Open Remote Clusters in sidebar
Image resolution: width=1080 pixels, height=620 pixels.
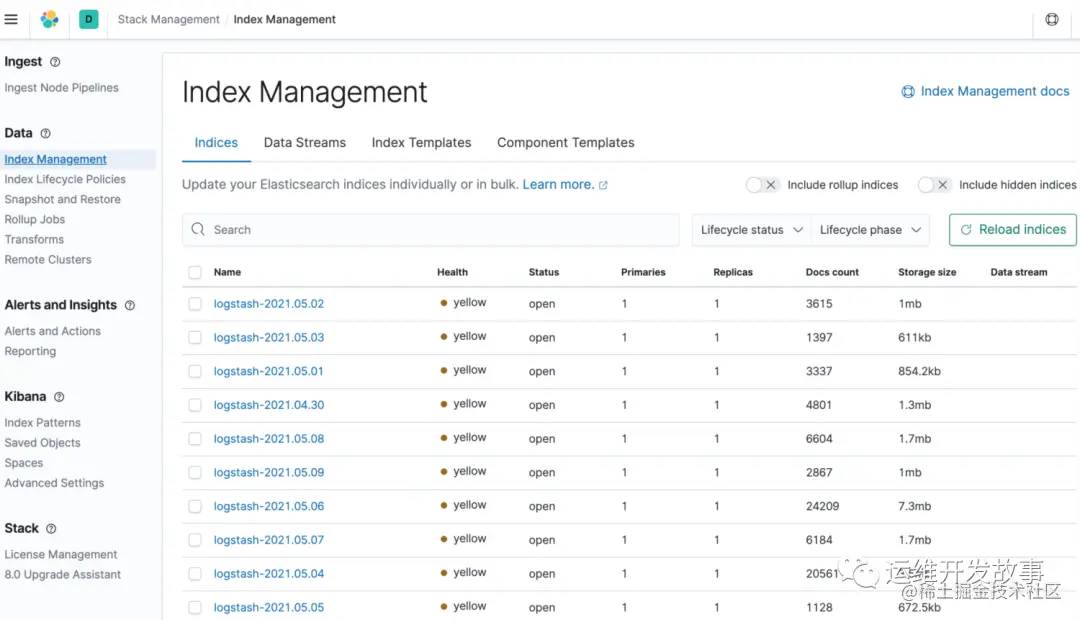[x=48, y=260]
